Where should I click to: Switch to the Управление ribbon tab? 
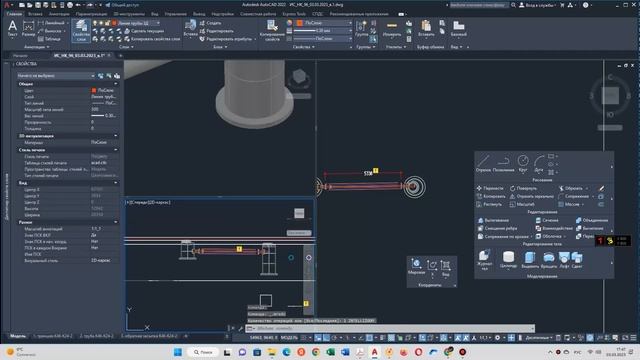pos(176,14)
